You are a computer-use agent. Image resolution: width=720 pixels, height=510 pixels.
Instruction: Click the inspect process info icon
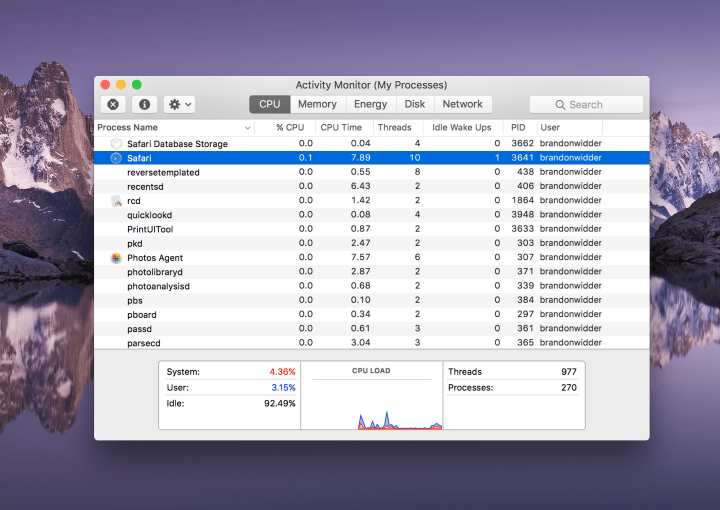pos(145,104)
